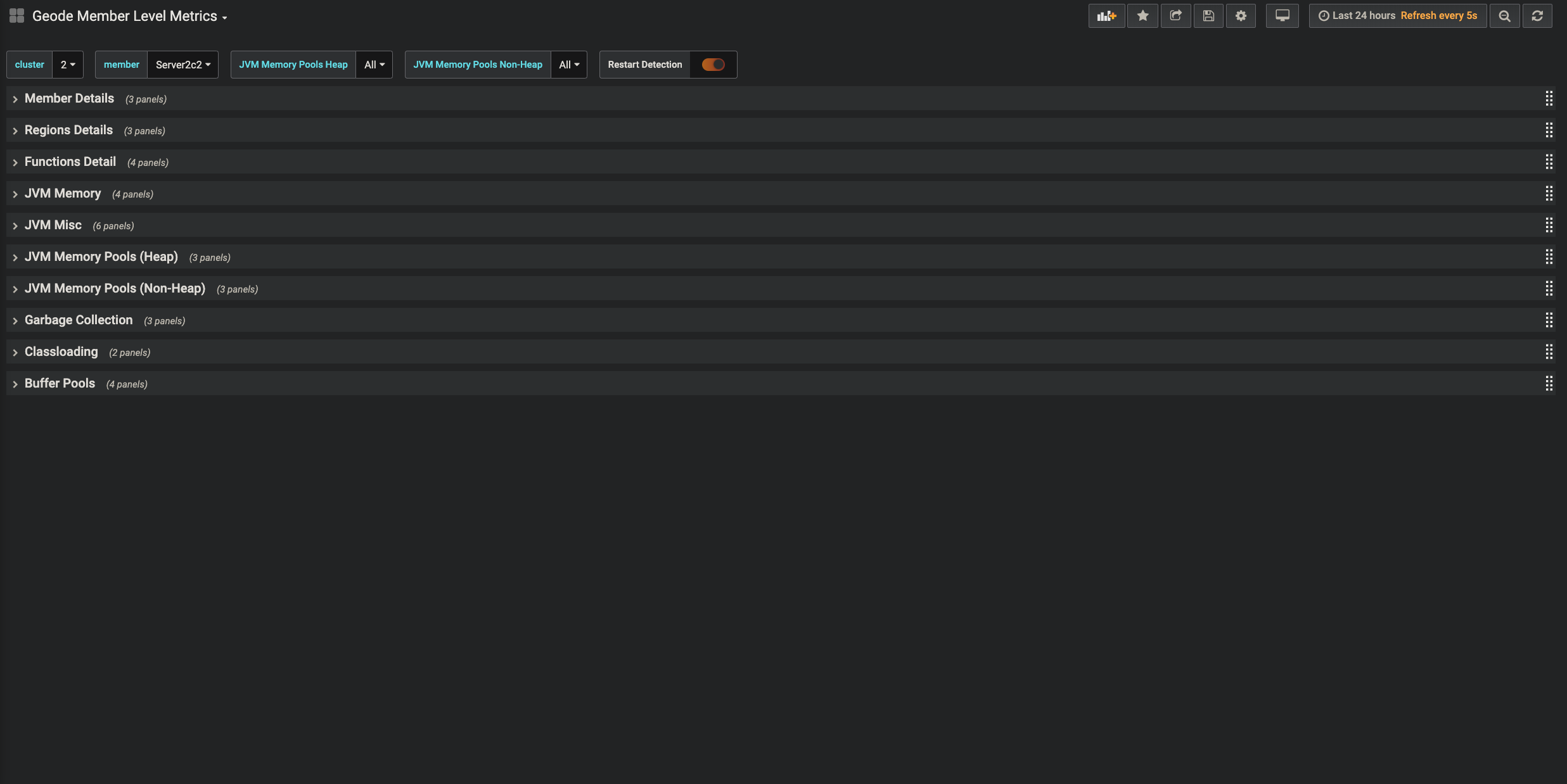Refresh dashboard with circular arrows icon
The image size is (1567, 784).
pyautogui.click(x=1537, y=16)
